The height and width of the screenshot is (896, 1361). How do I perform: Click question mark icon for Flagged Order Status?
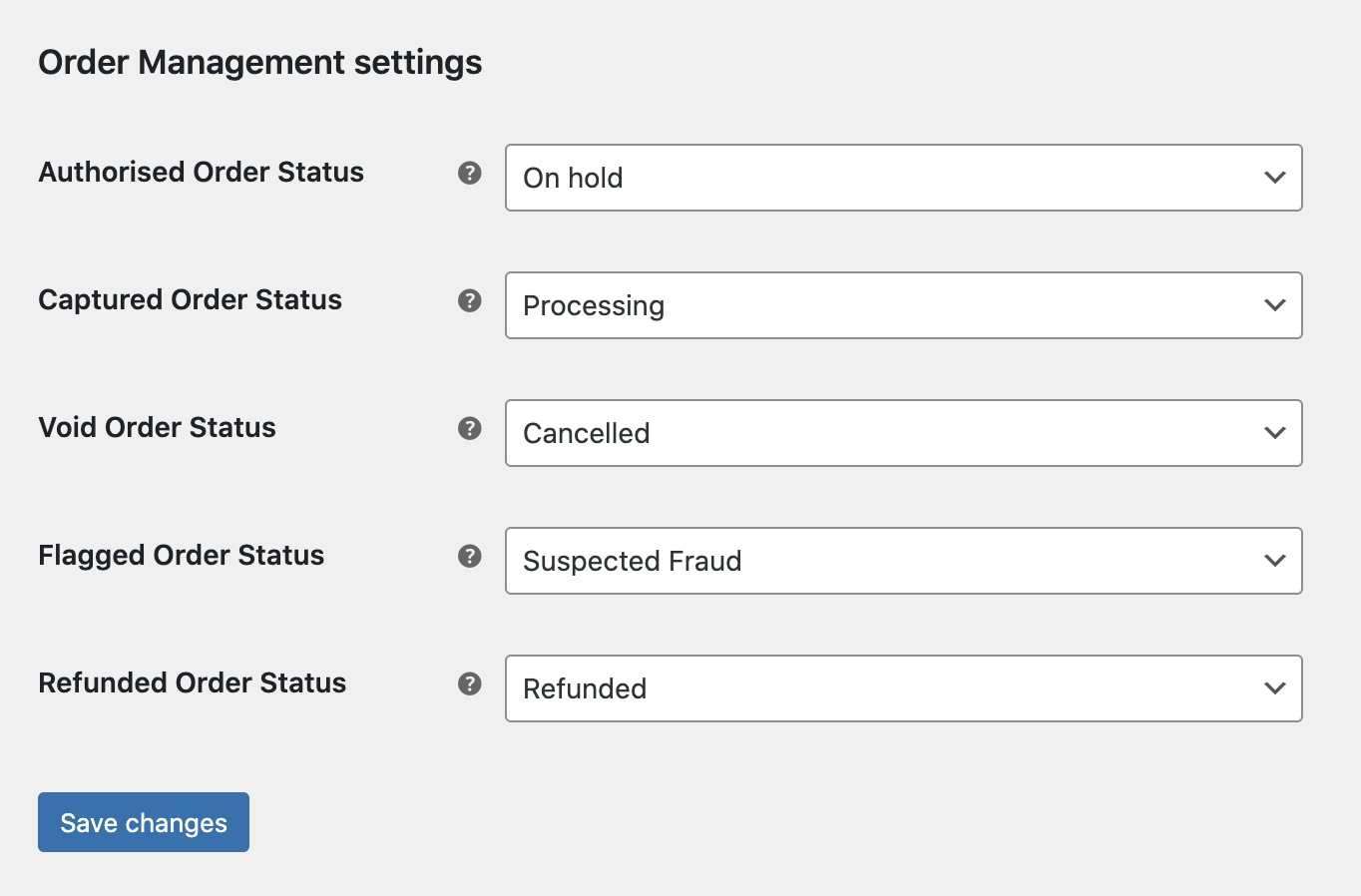point(469,556)
